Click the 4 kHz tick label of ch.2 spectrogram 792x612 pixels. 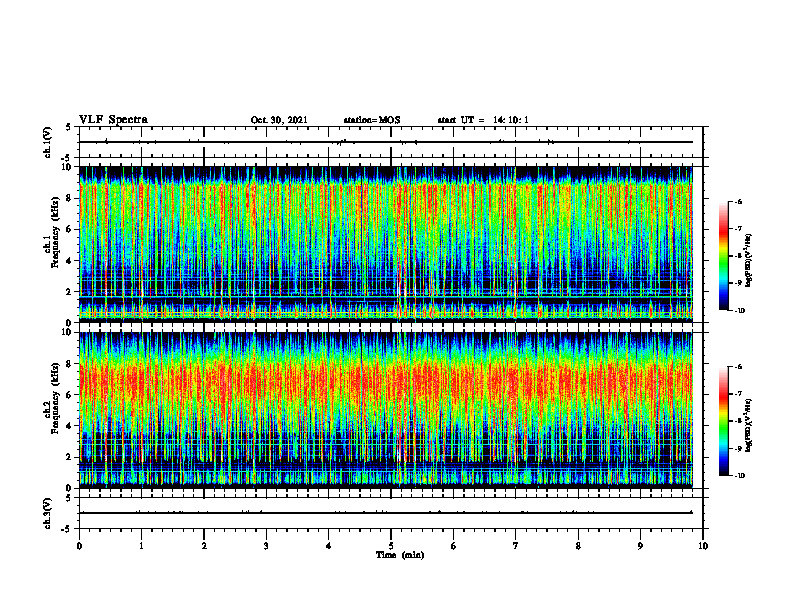[x=69, y=426]
